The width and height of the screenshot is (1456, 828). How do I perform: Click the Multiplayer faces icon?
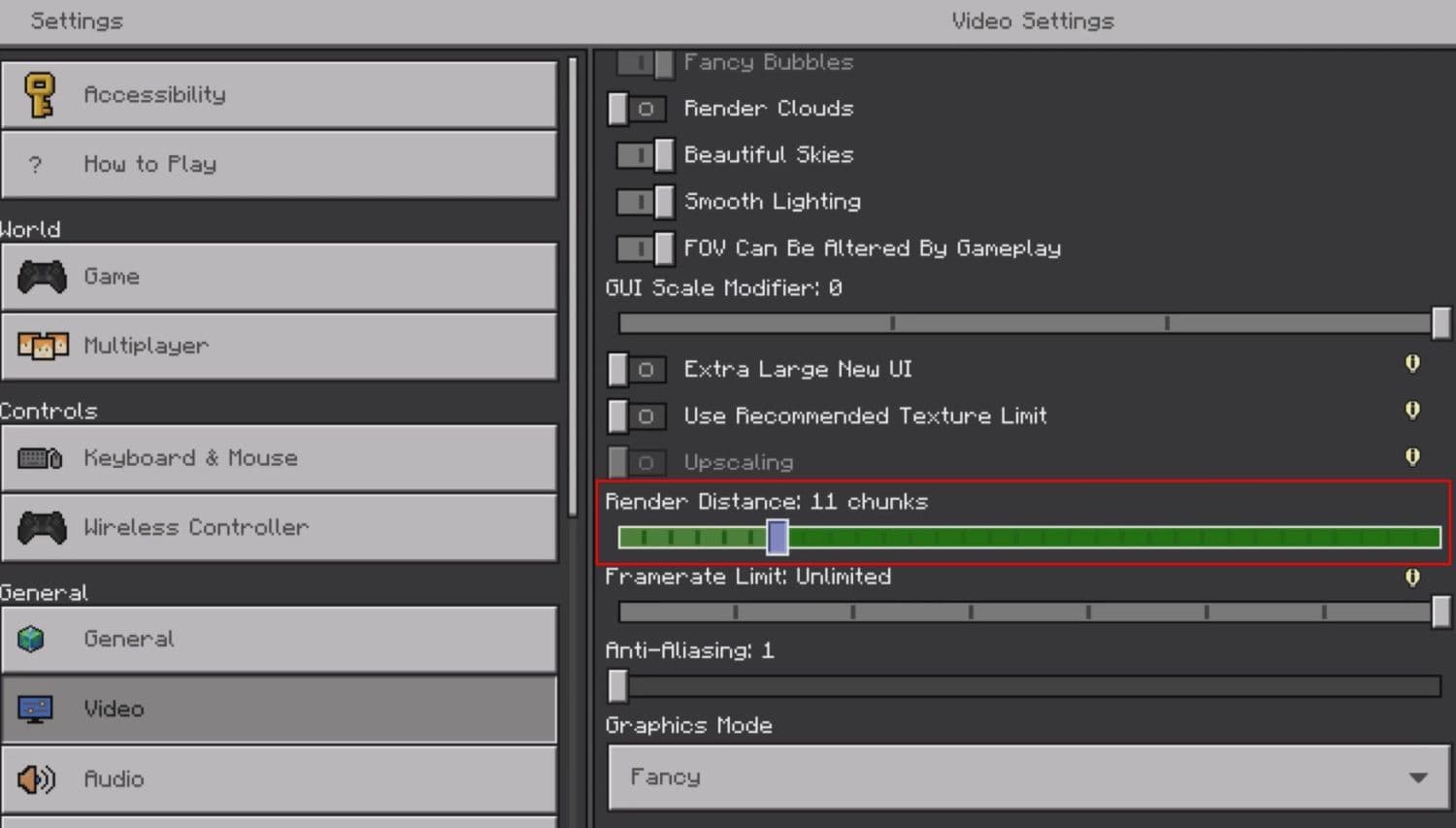click(x=43, y=346)
